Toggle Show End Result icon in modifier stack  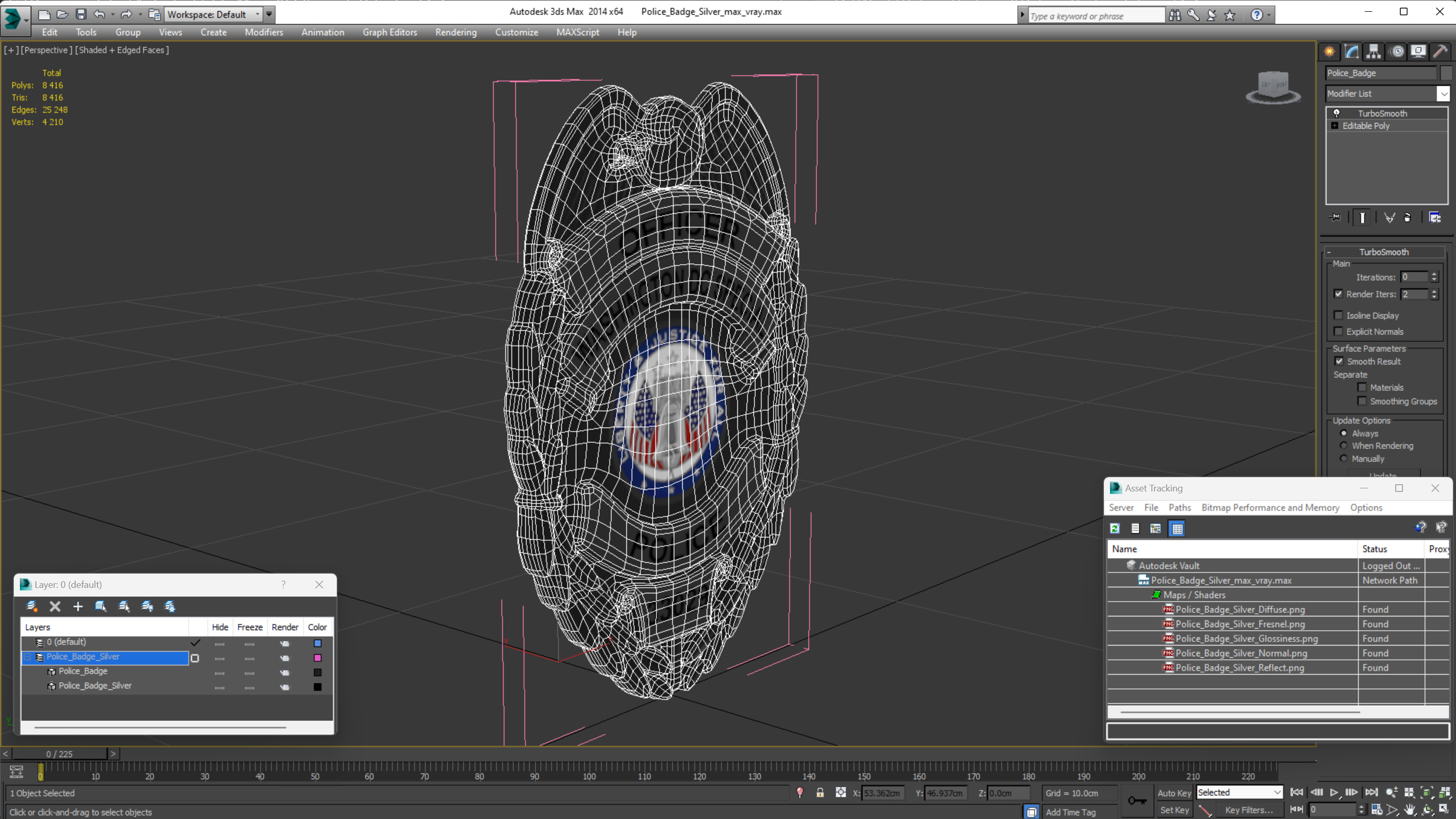[1362, 217]
